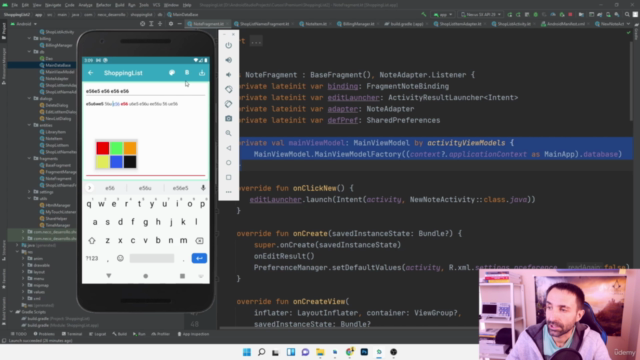Collapse the dialogs folder
This screenshot has width=640, height=360.
29,98
